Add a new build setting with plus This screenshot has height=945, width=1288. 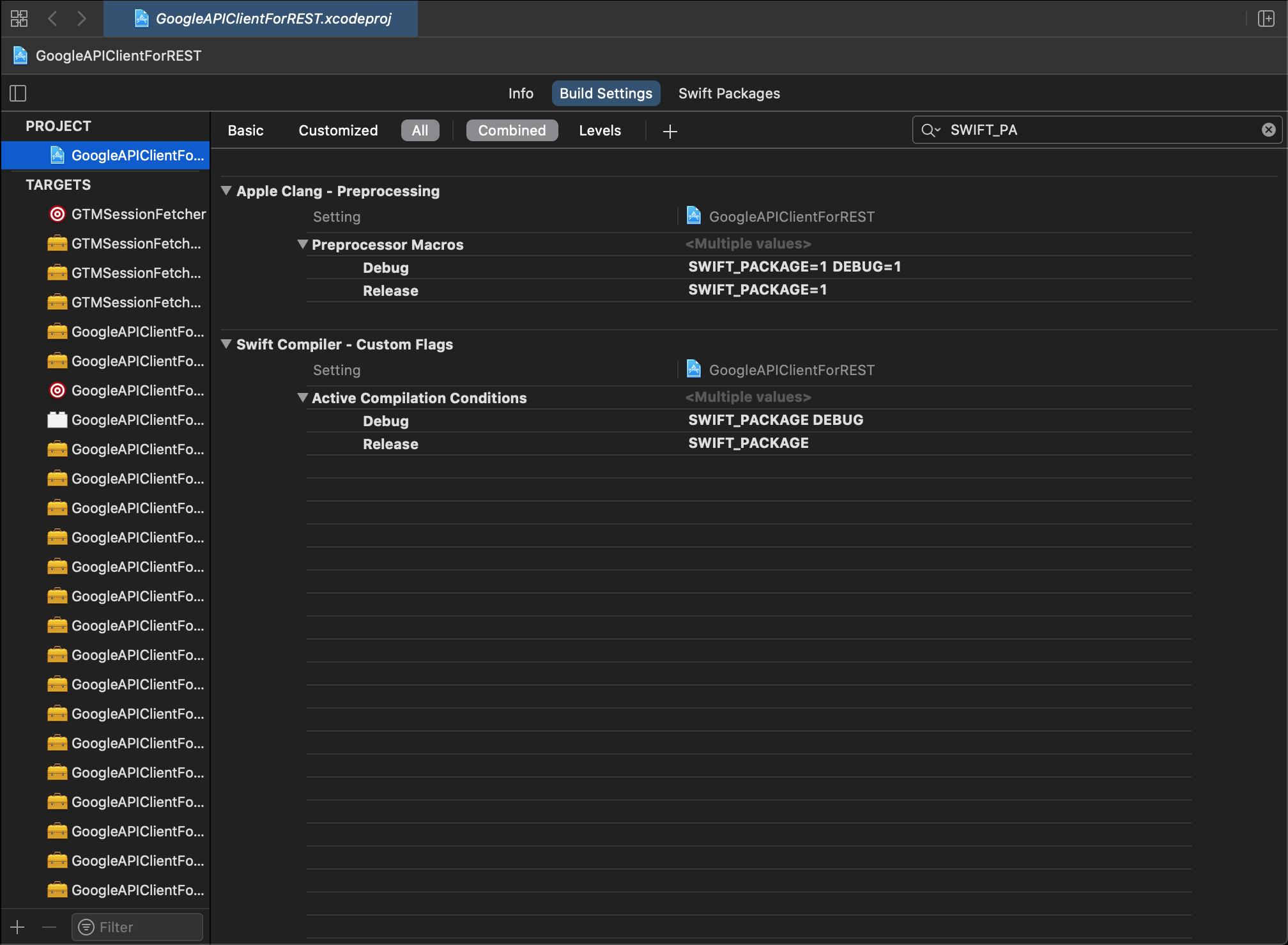point(670,131)
